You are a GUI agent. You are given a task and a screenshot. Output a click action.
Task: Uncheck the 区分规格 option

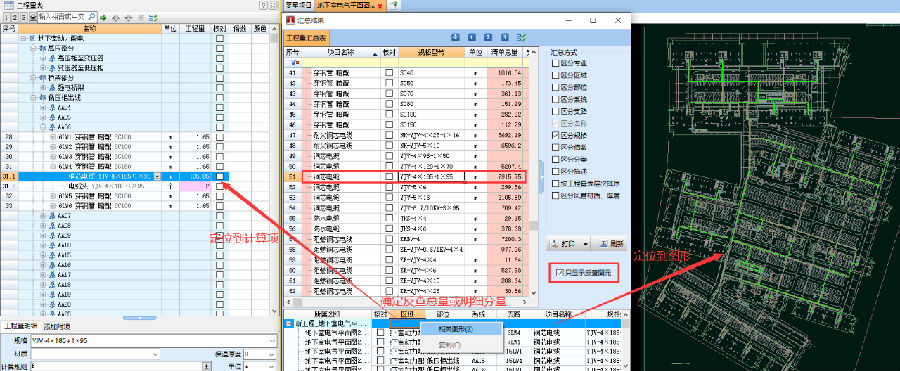(x=555, y=135)
